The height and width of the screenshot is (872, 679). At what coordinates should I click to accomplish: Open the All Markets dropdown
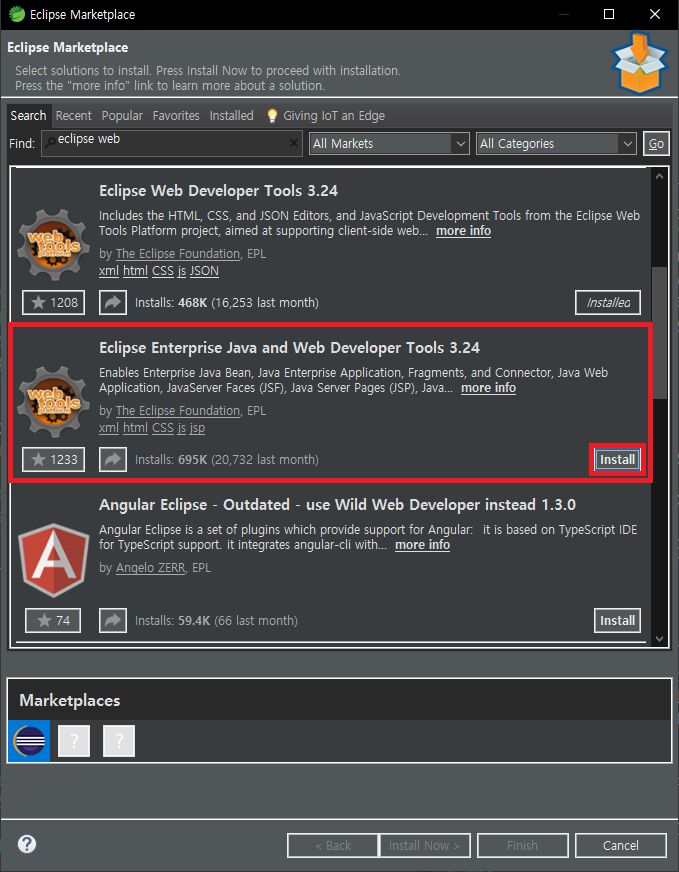(x=389, y=143)
